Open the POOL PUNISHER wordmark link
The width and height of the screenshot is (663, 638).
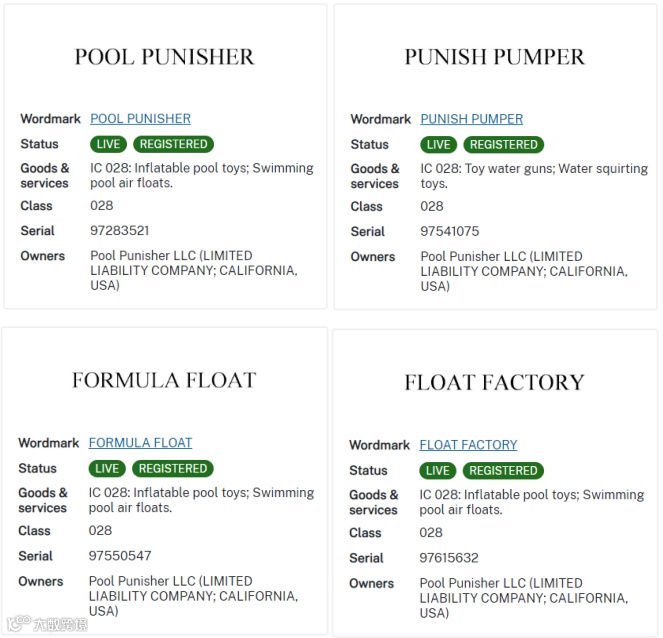point(140,119)
